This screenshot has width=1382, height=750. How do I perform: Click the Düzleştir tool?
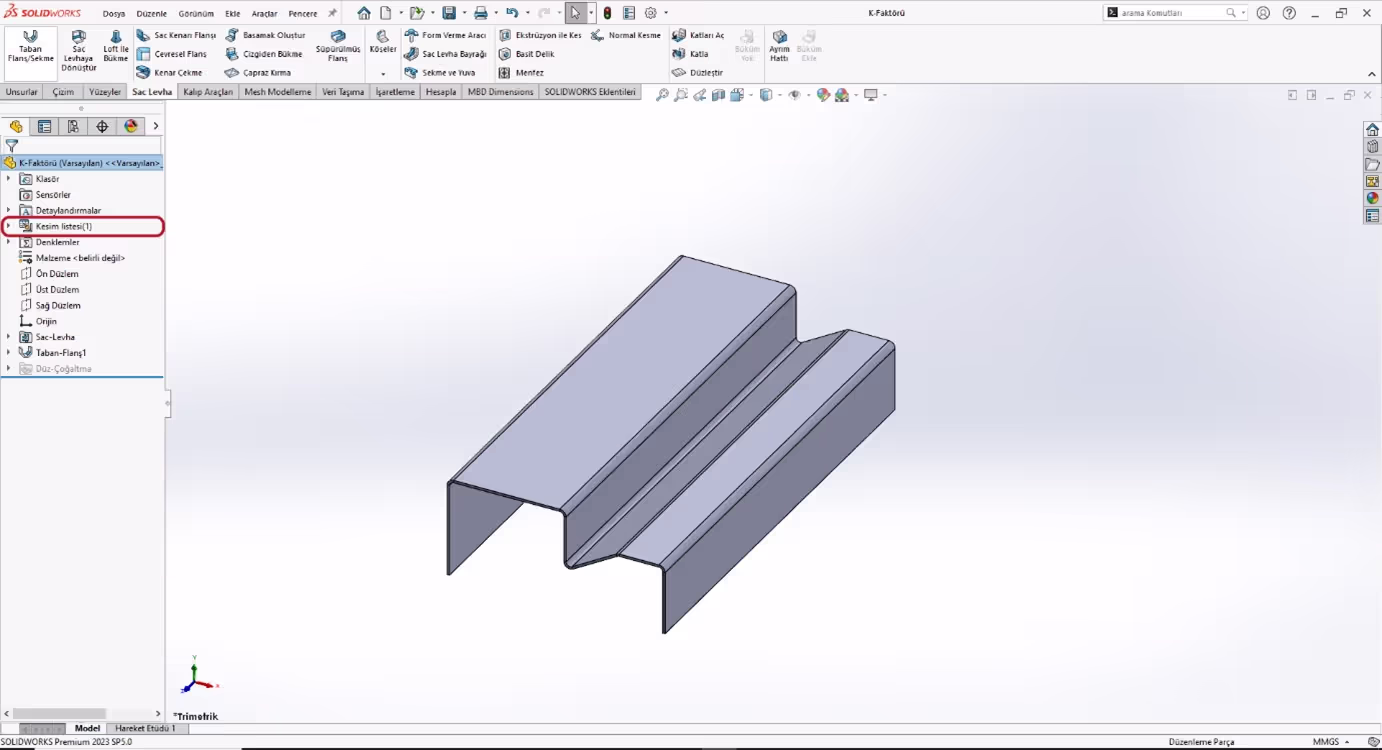[697, 73]
